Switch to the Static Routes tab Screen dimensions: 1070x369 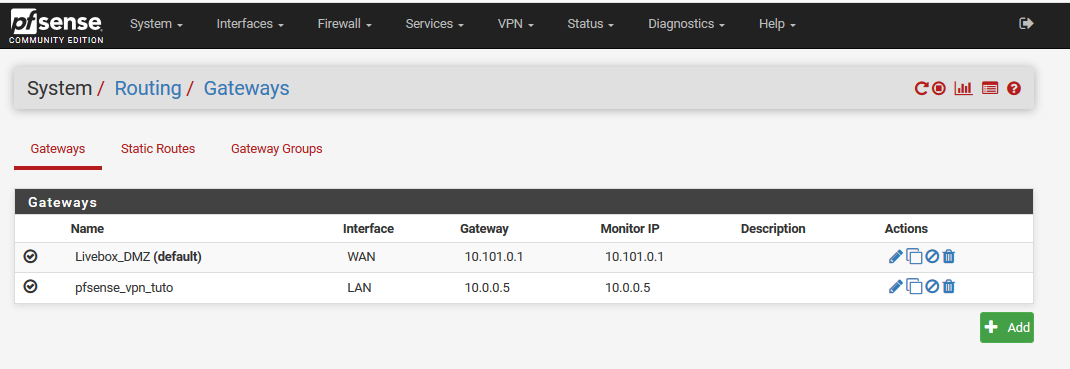[x=158, y=149]
